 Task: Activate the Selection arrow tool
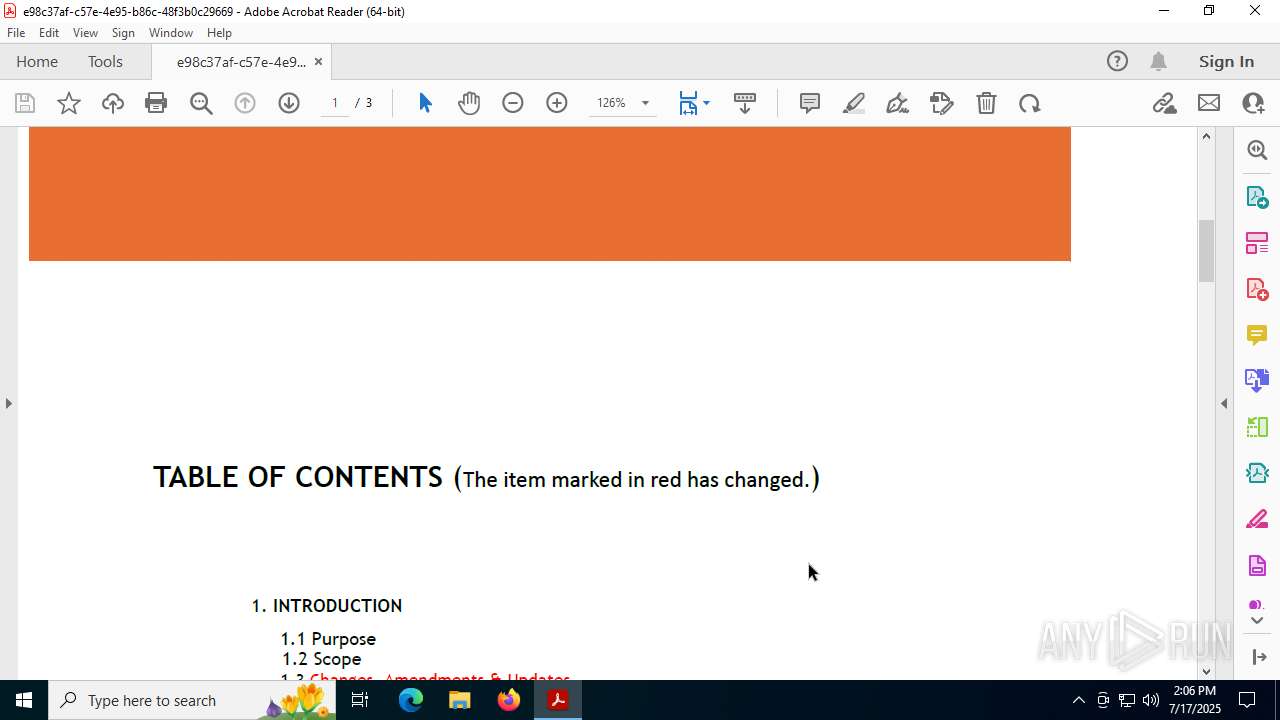425,103
